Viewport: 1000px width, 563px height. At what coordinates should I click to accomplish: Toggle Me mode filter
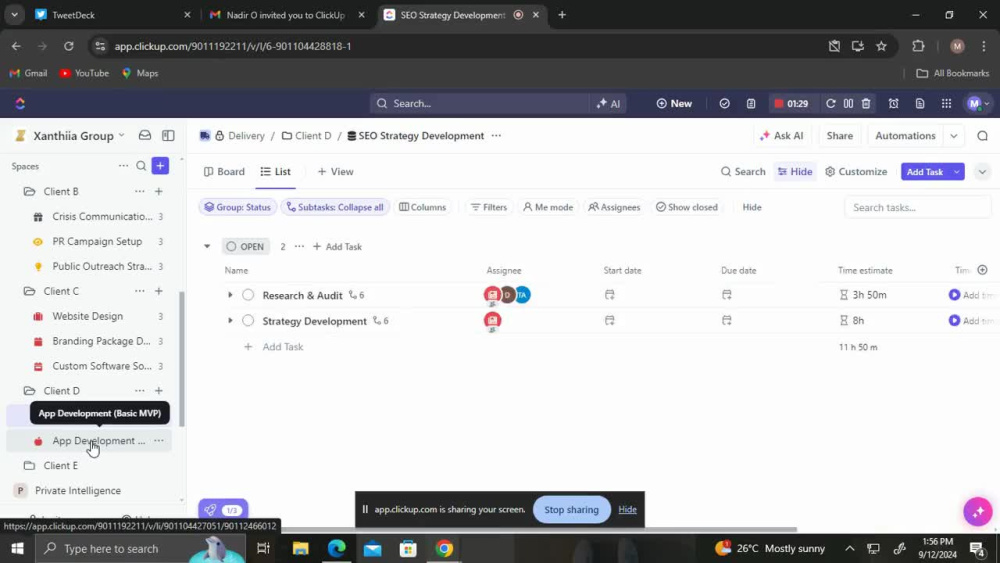tap(548, 207)
